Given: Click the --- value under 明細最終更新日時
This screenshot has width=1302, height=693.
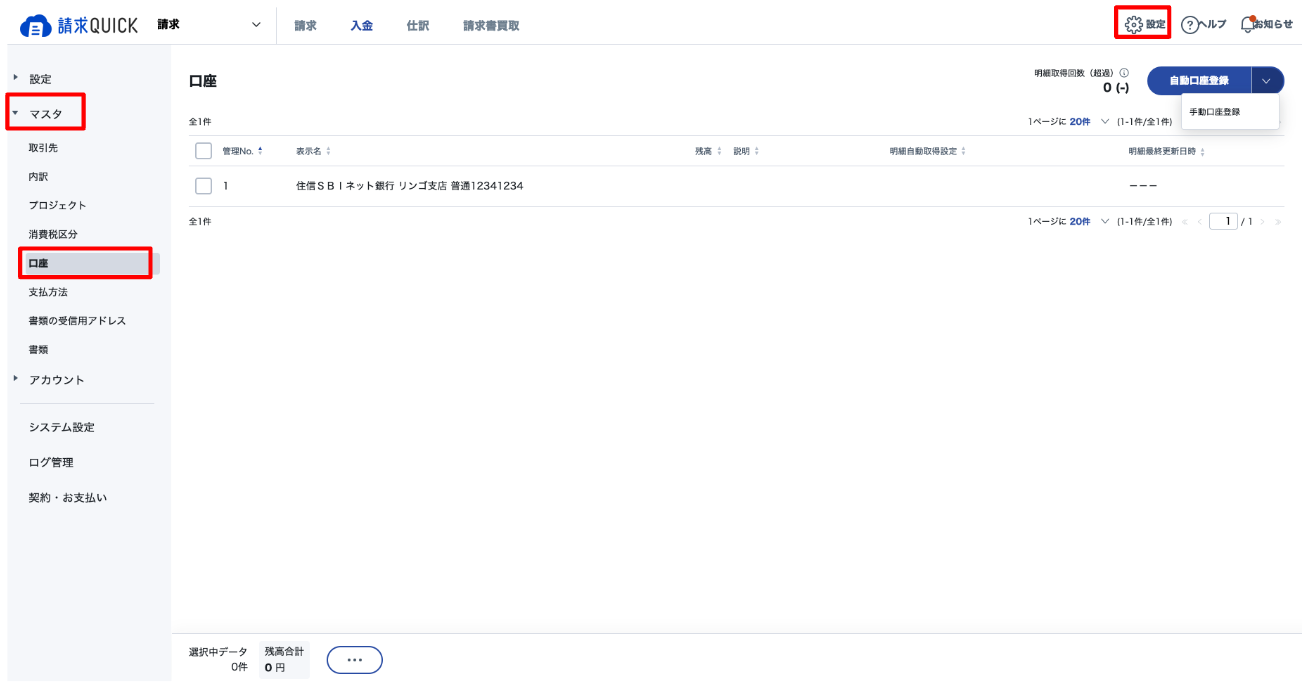Looking at the screenshot, I should click(1144, 187).
